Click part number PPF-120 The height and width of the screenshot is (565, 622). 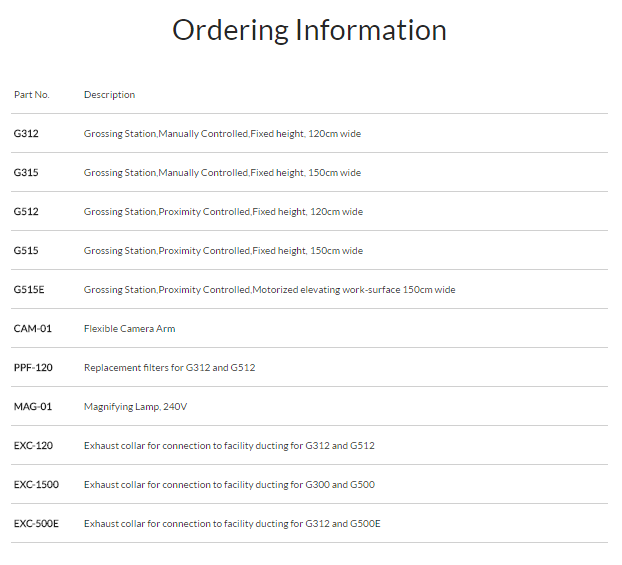[x=33, y=368]
